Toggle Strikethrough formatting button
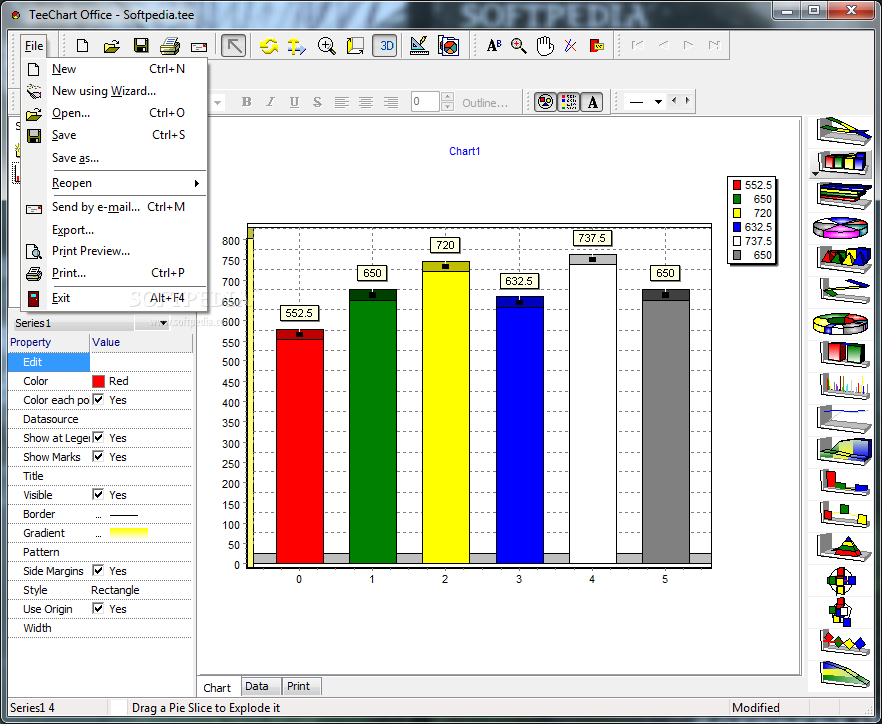 (x=318, y=102)
